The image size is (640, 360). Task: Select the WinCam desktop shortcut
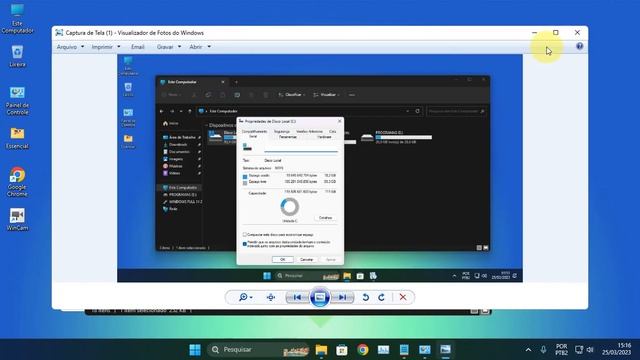click(17, 220)
